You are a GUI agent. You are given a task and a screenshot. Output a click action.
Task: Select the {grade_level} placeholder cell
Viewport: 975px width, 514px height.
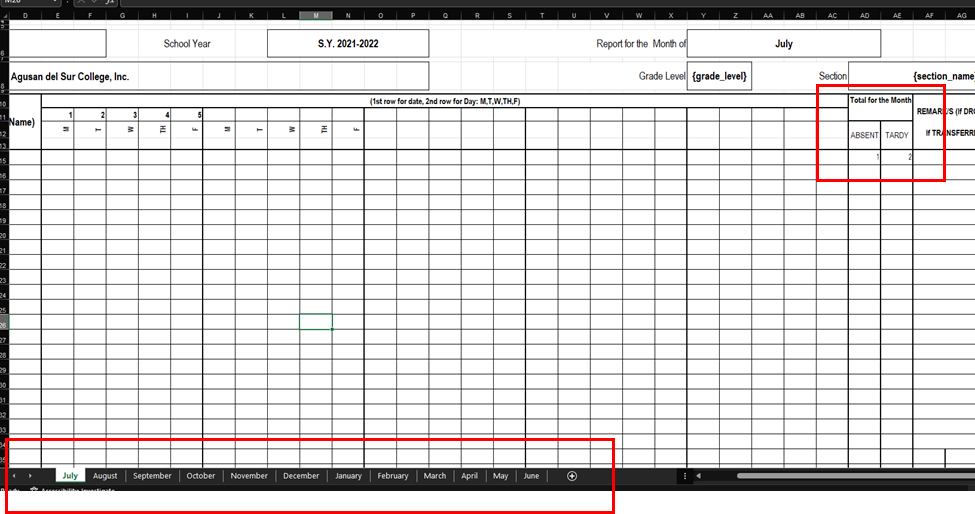point(719,76)
